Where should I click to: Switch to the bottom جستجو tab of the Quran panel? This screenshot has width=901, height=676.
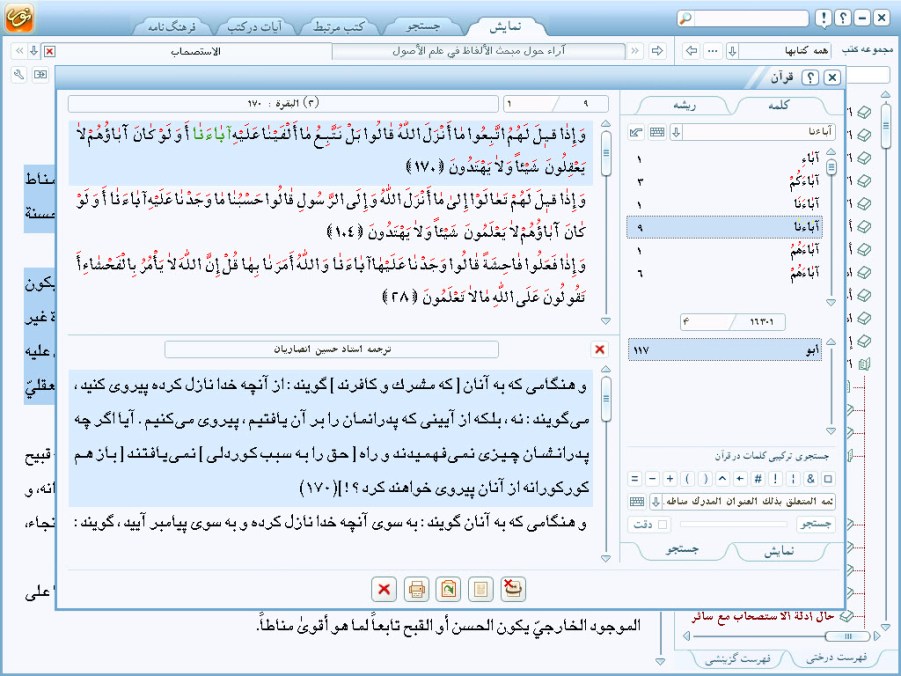(x=683, y=550)
